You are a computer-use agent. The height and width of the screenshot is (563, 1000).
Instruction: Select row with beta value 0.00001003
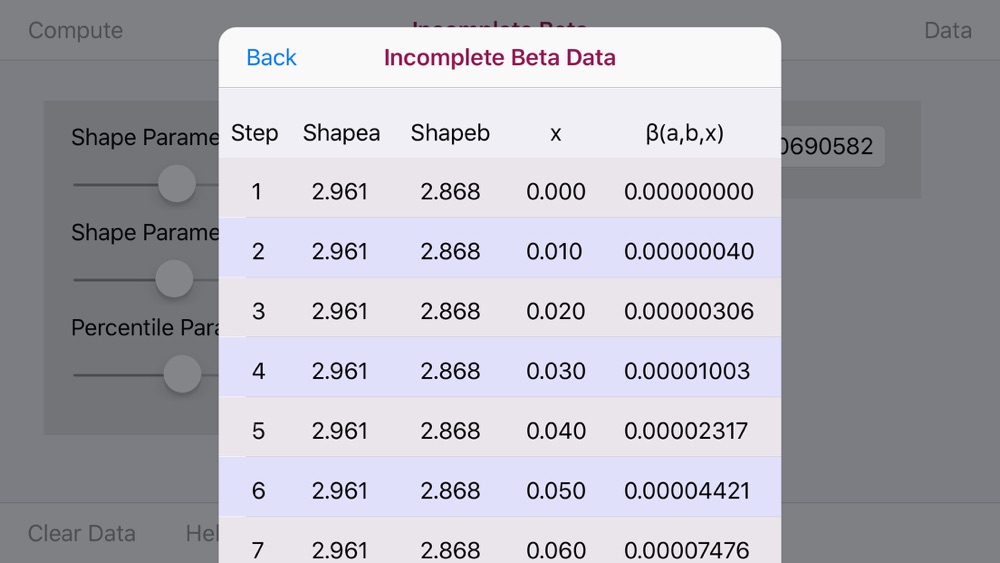(500, 370)
